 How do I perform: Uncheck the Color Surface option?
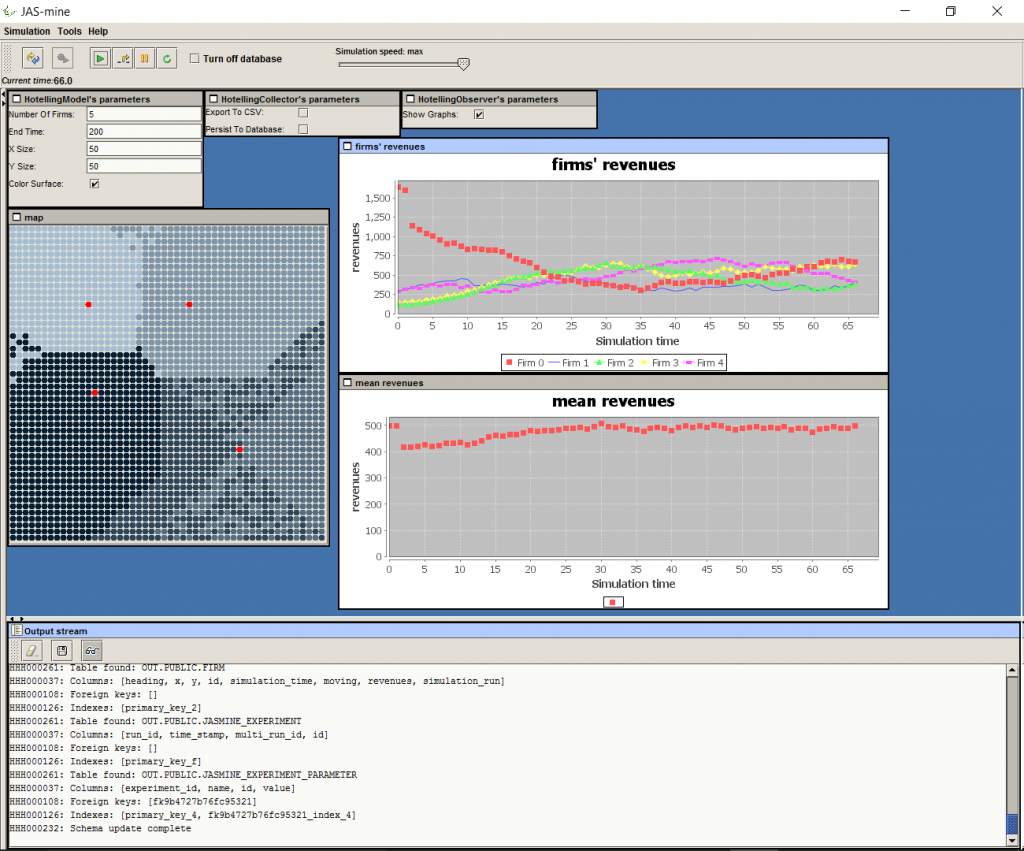(94, 184)
